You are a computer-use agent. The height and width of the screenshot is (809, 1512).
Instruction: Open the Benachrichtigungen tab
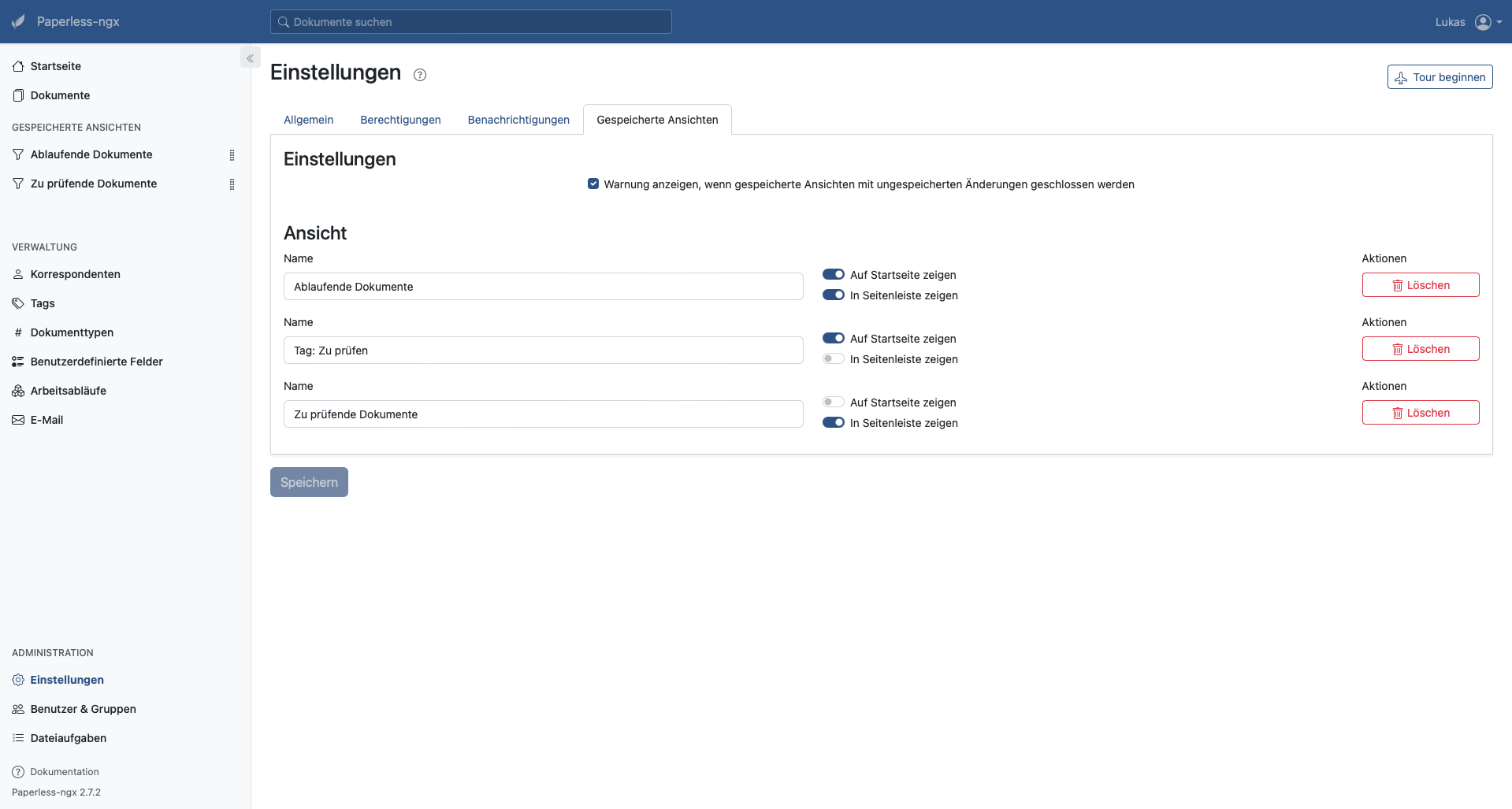coord(518,120)
